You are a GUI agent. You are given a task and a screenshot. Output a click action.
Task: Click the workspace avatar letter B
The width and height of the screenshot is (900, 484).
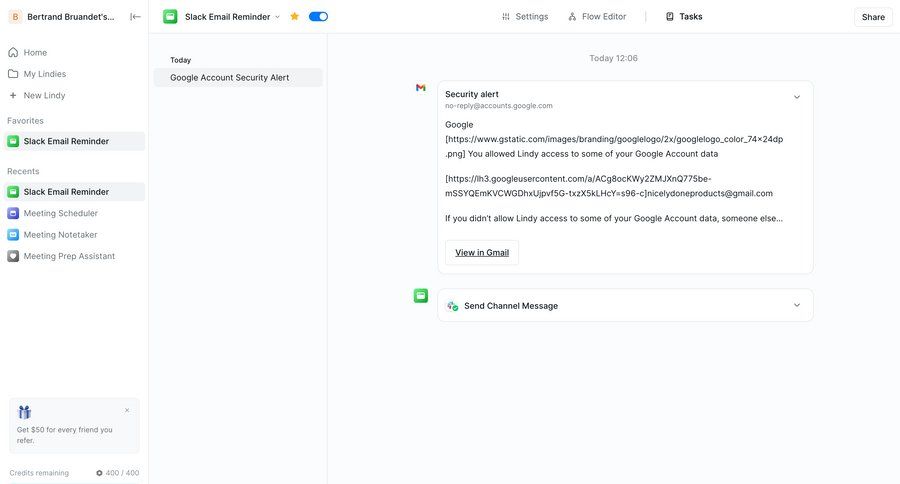coord(15,17)
